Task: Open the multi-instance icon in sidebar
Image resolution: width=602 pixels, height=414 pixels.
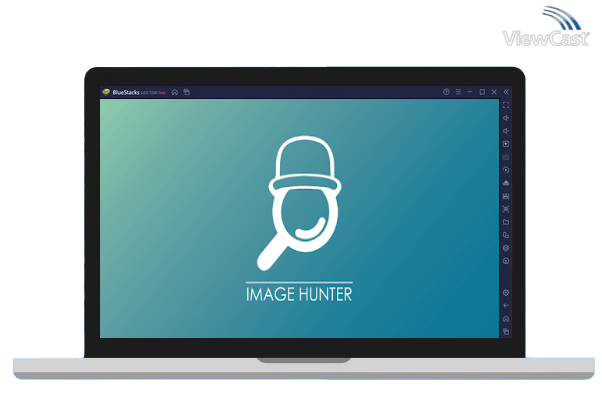Action: point(506,235)
